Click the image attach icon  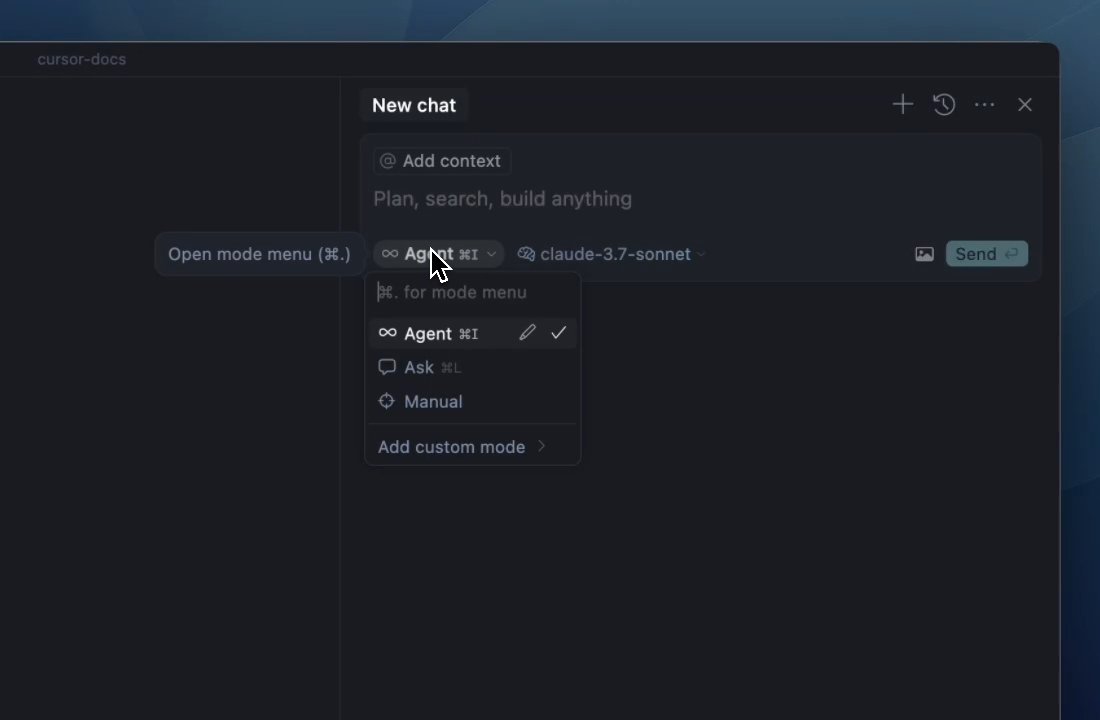(924, 254)
